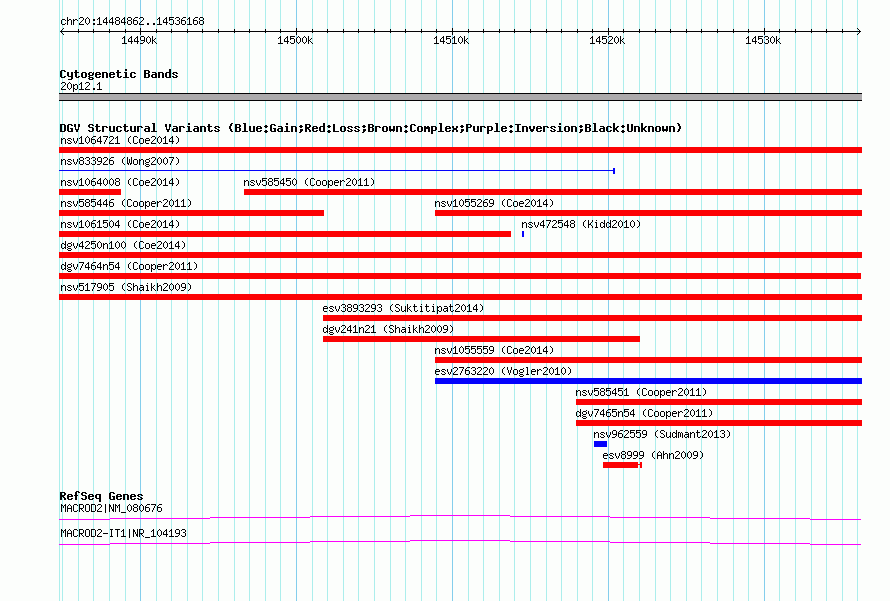This screenshot has width=890, height=601.
Task: Click the red bar under nsv585450
Action: coord(553,192)
